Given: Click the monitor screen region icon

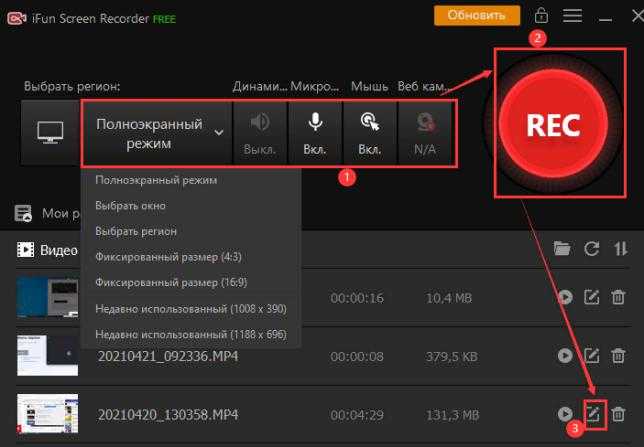Looking at the screenshot, I should coord(50,132).
